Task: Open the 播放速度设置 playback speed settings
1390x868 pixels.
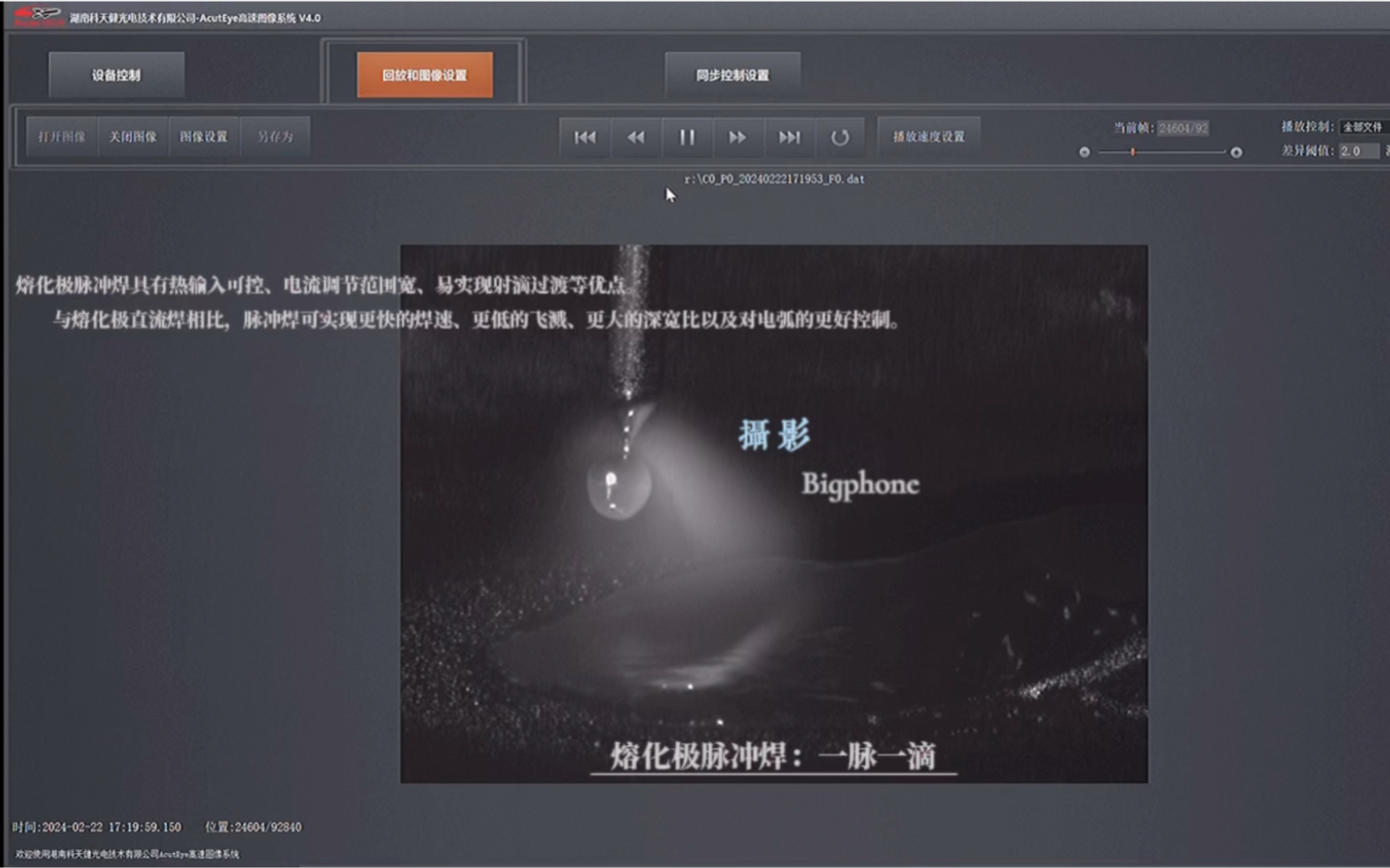Action: click(x=929, y=134)
